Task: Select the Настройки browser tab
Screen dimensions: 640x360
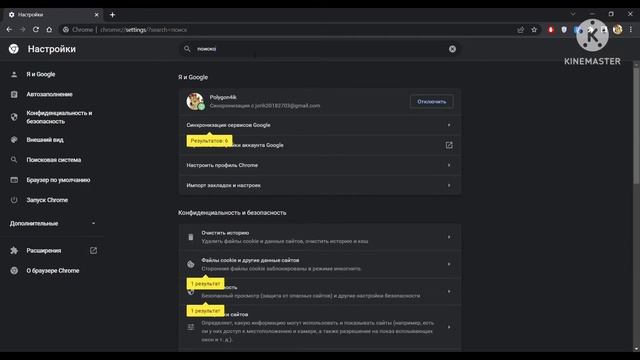Action: [x=53, y=15]
